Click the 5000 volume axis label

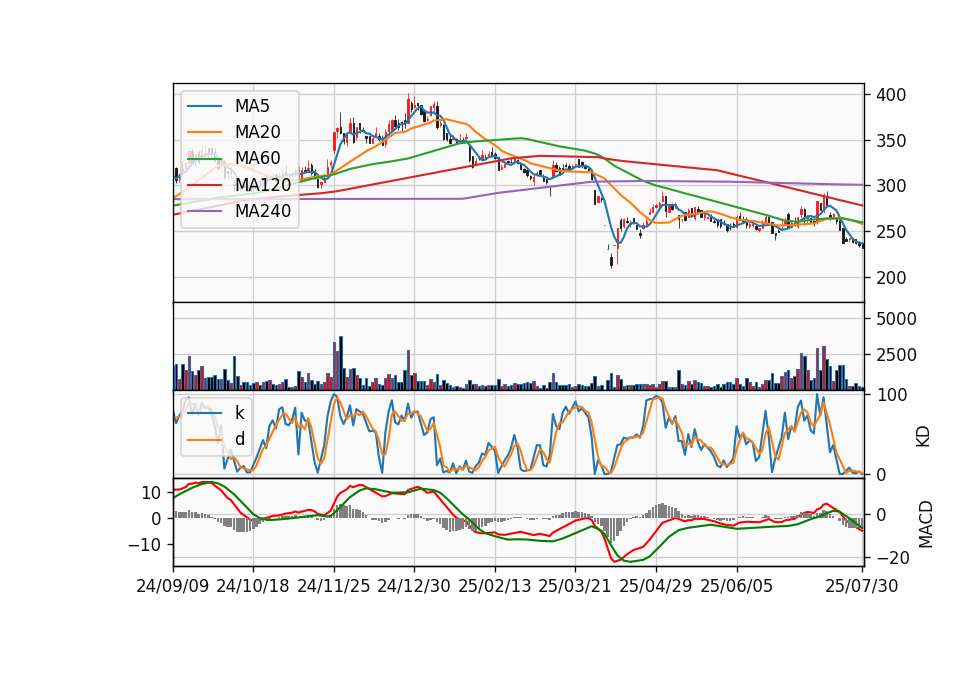point(896,319)
